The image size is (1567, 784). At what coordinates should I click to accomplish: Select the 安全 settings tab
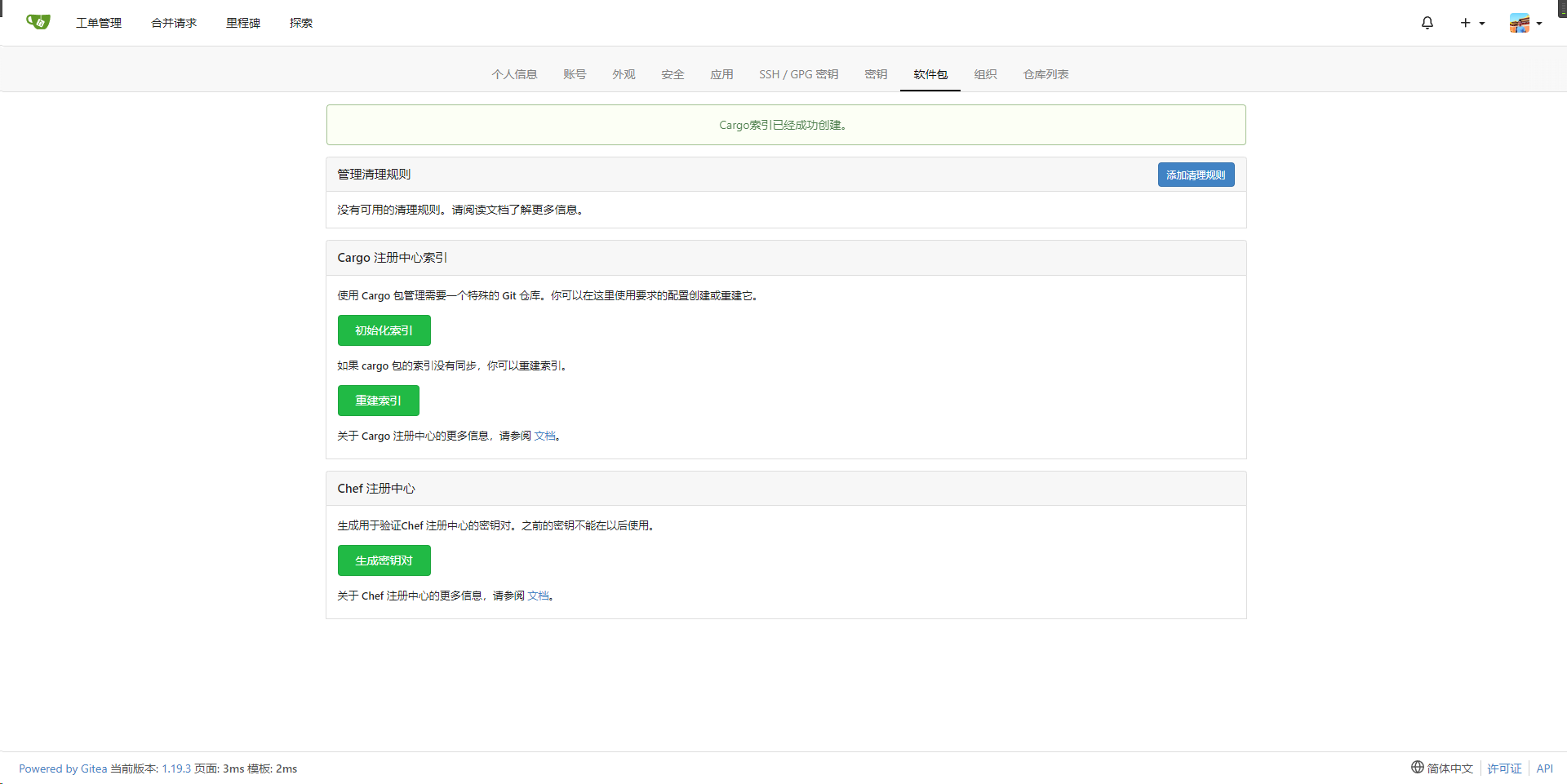[x=673, y=74]
